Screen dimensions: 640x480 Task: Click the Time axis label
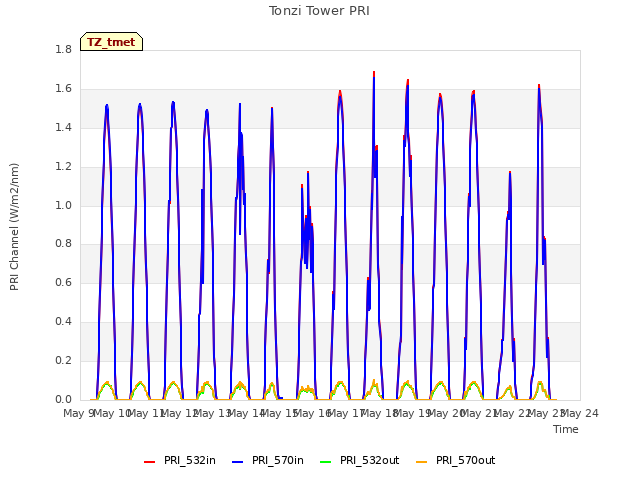(566, 429)
